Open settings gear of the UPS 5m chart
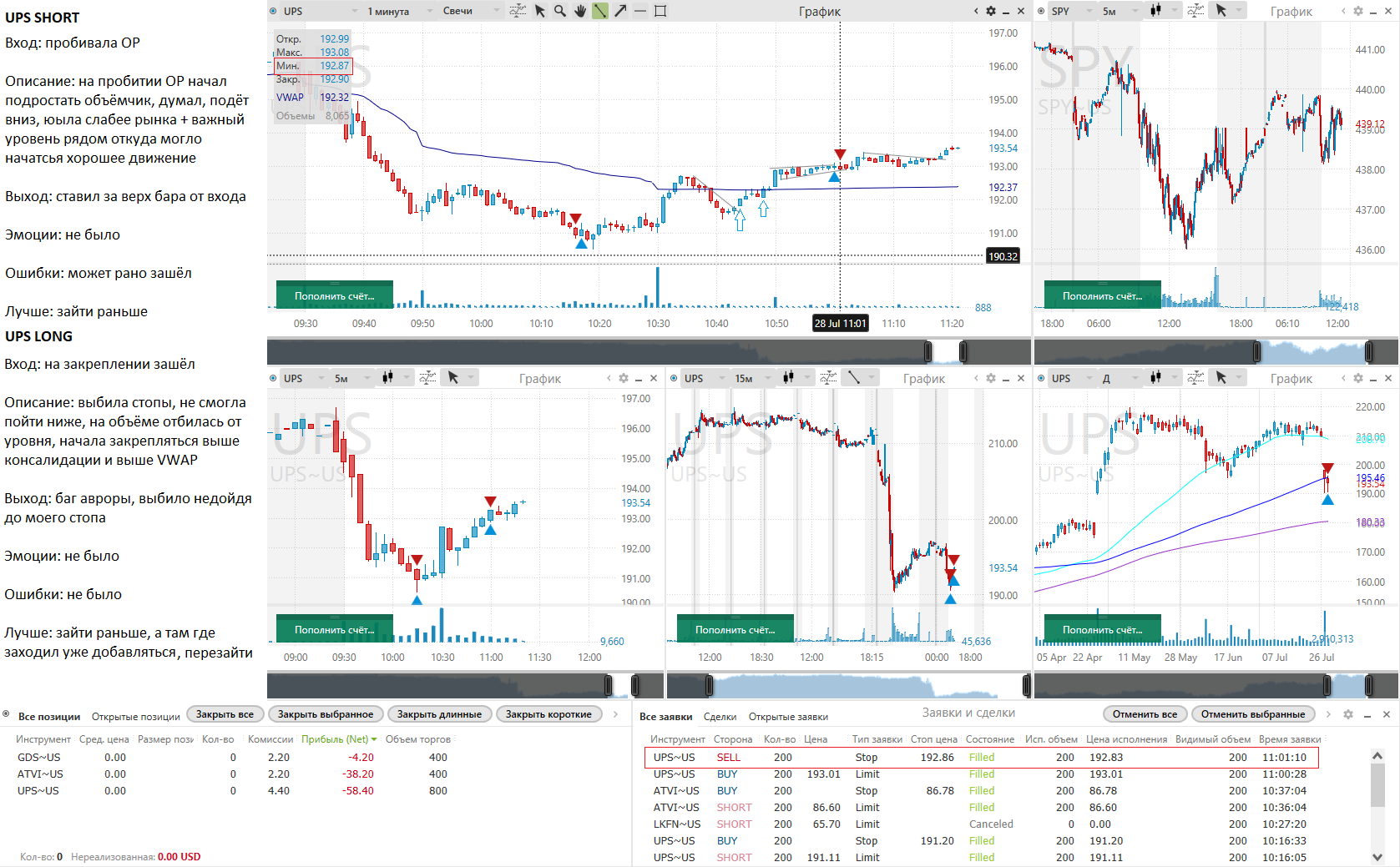 coord(624,378)
